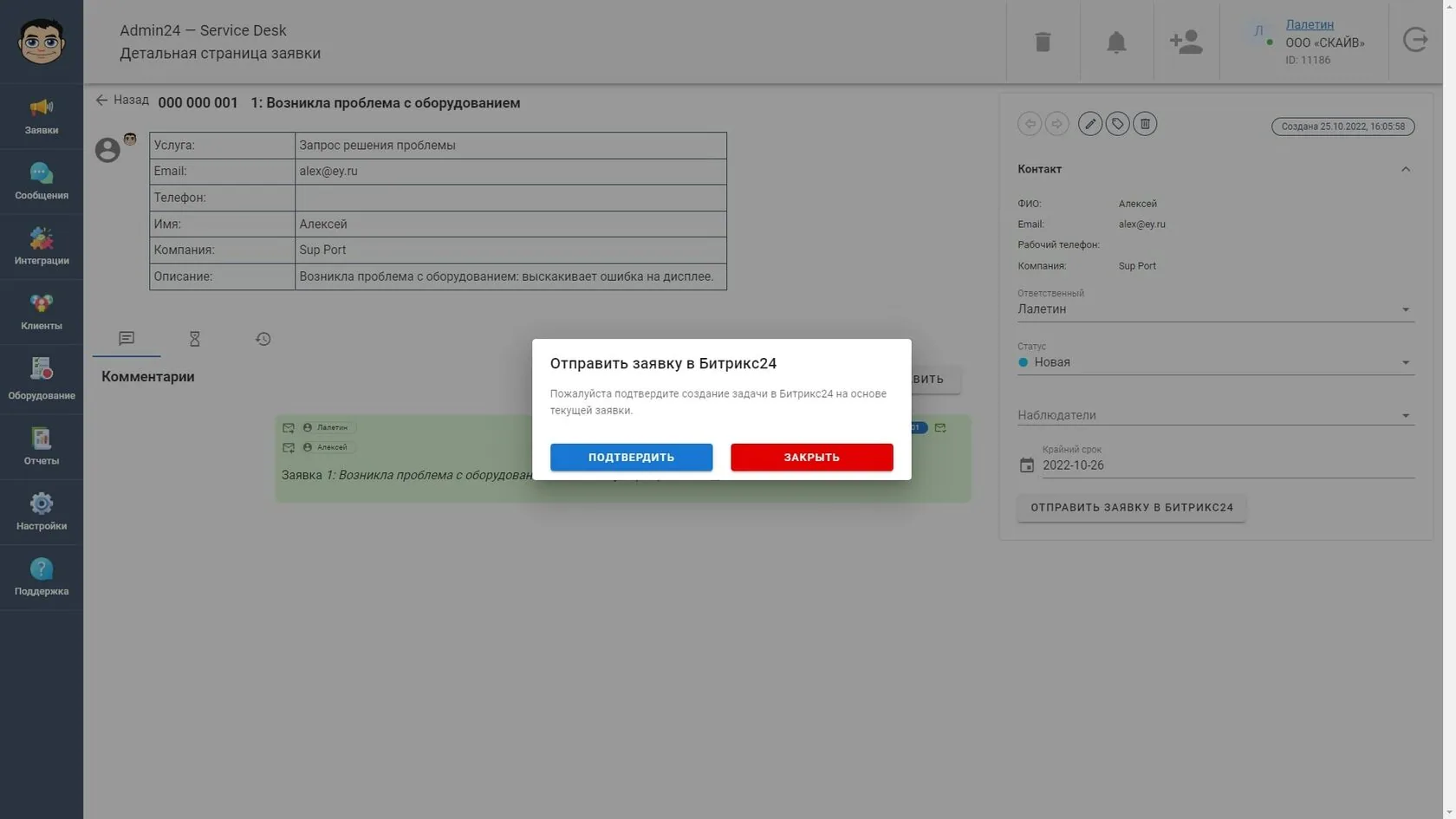Click the requester user avatar icon
The width and height of the screenshot is (1456, 819).
(107, 150)
